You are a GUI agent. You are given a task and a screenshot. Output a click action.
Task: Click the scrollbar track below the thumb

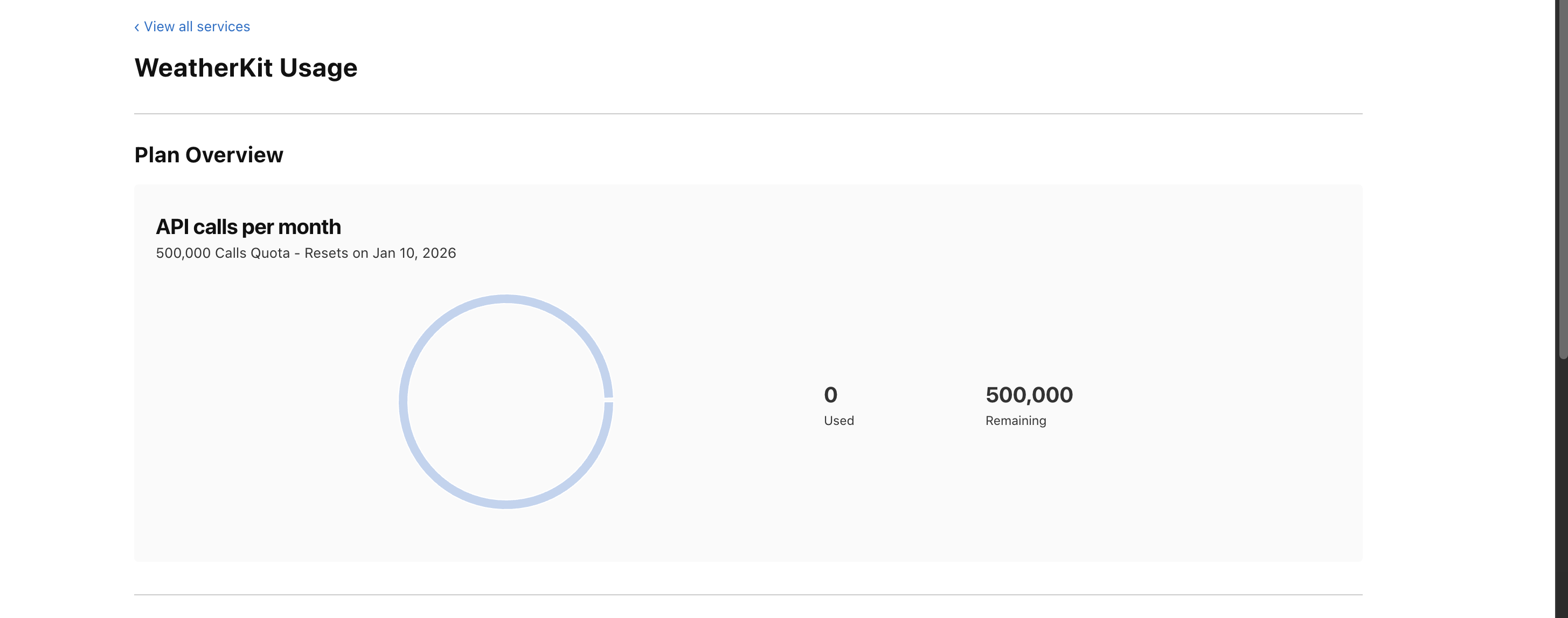click(1563, 487)
